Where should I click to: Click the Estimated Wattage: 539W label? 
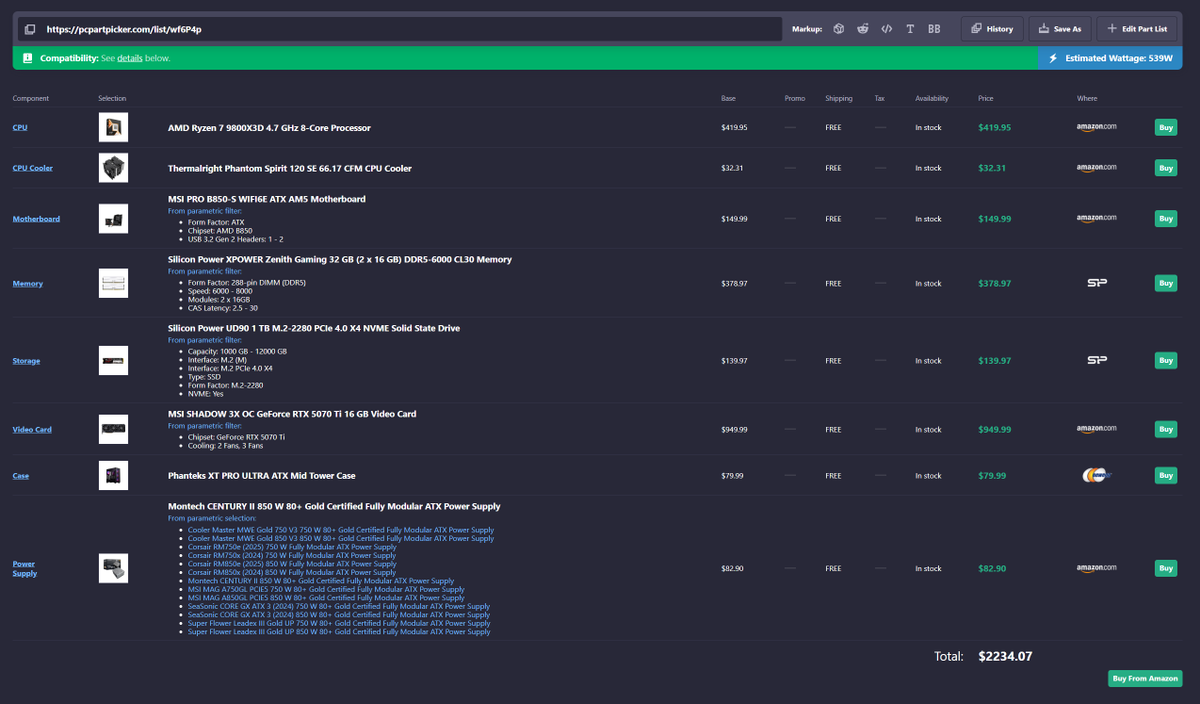click(x=1119, y=58)
